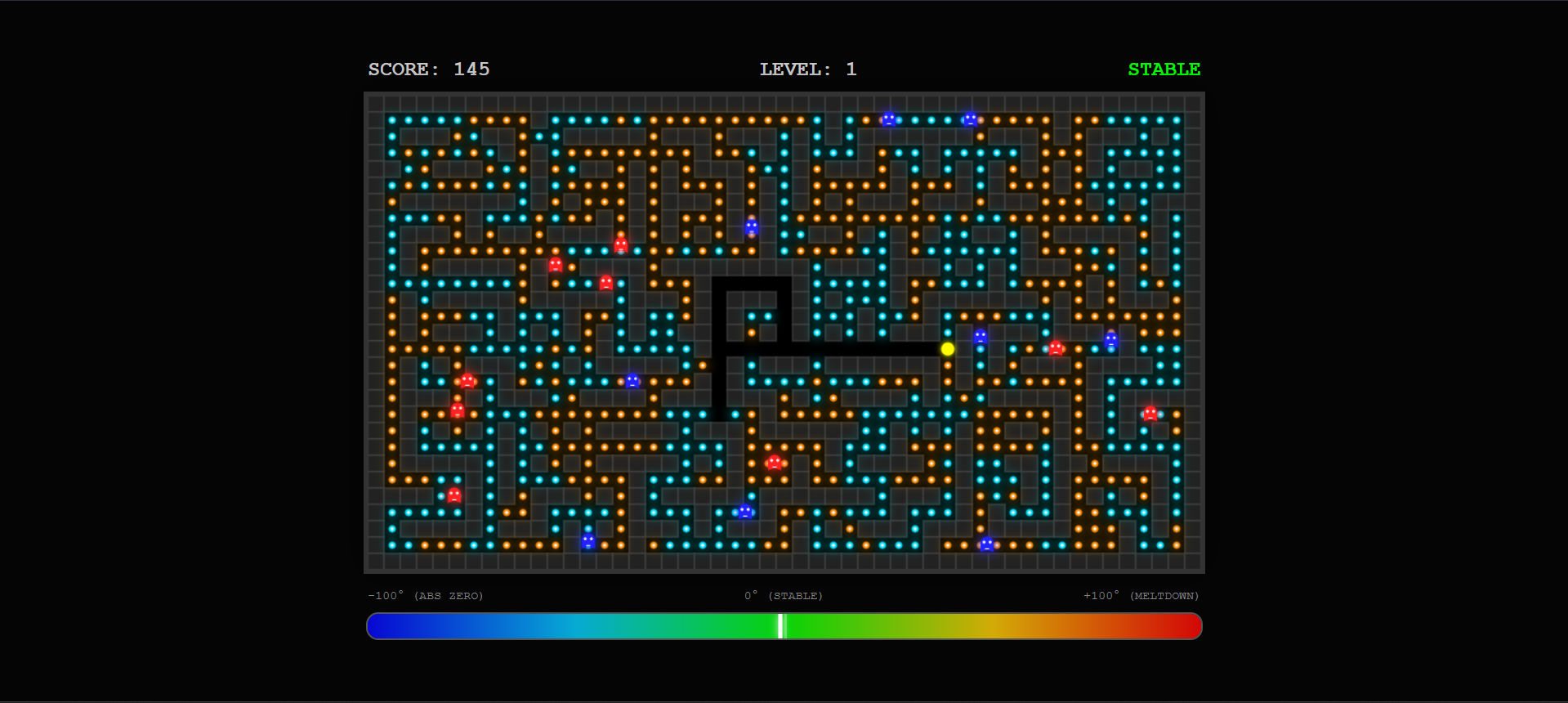1568x703 pixels.
Task: Click the blue ghost above the central black path
Action: click(x=752, y=226)
